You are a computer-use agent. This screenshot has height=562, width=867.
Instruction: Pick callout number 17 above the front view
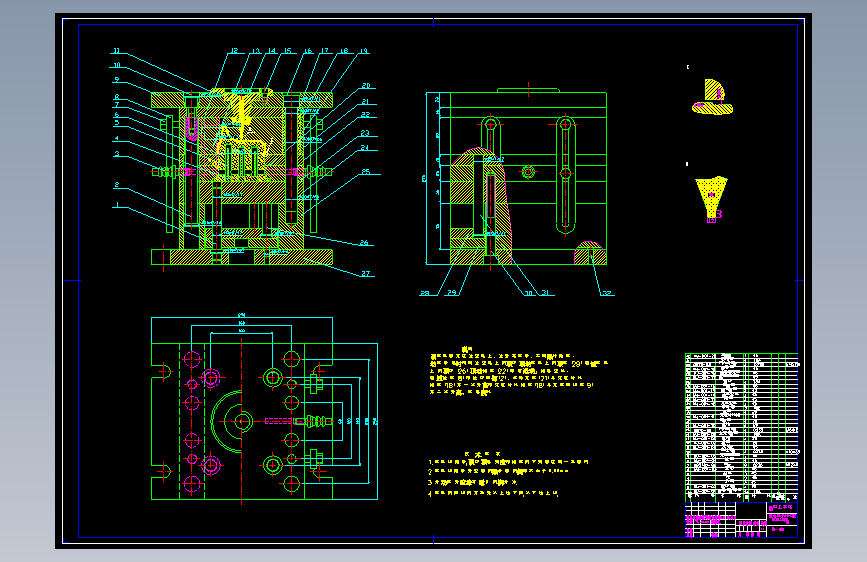tap(325, 51)
